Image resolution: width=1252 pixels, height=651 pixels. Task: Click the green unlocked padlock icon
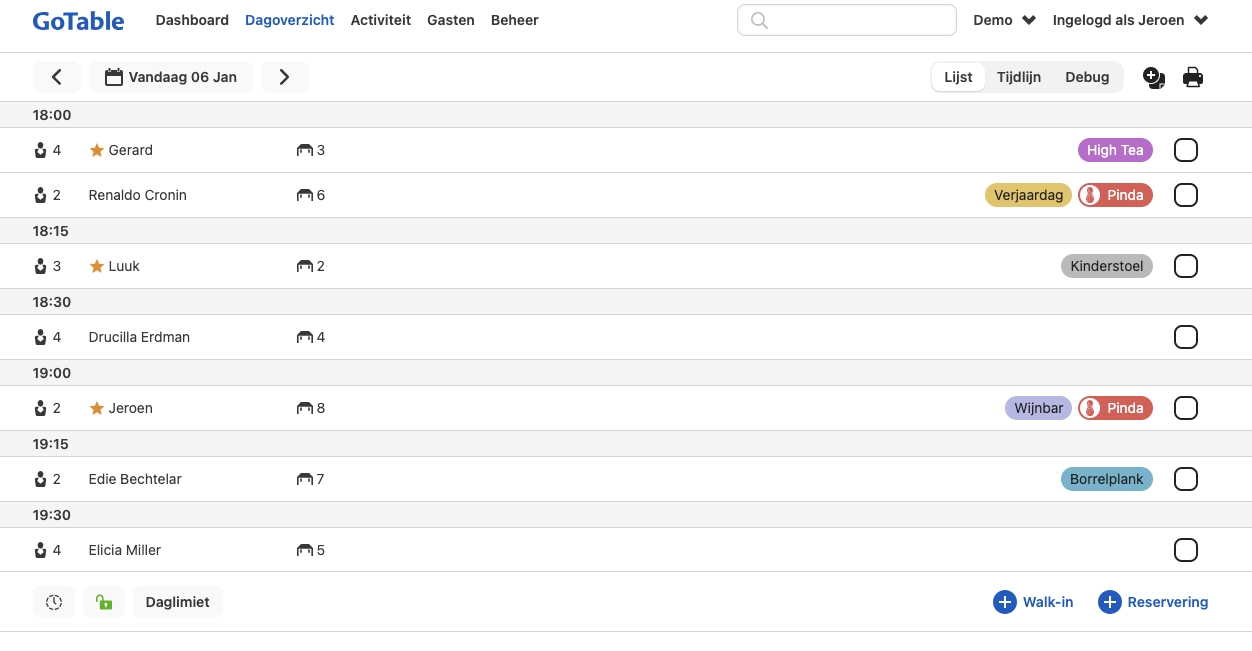104,602
